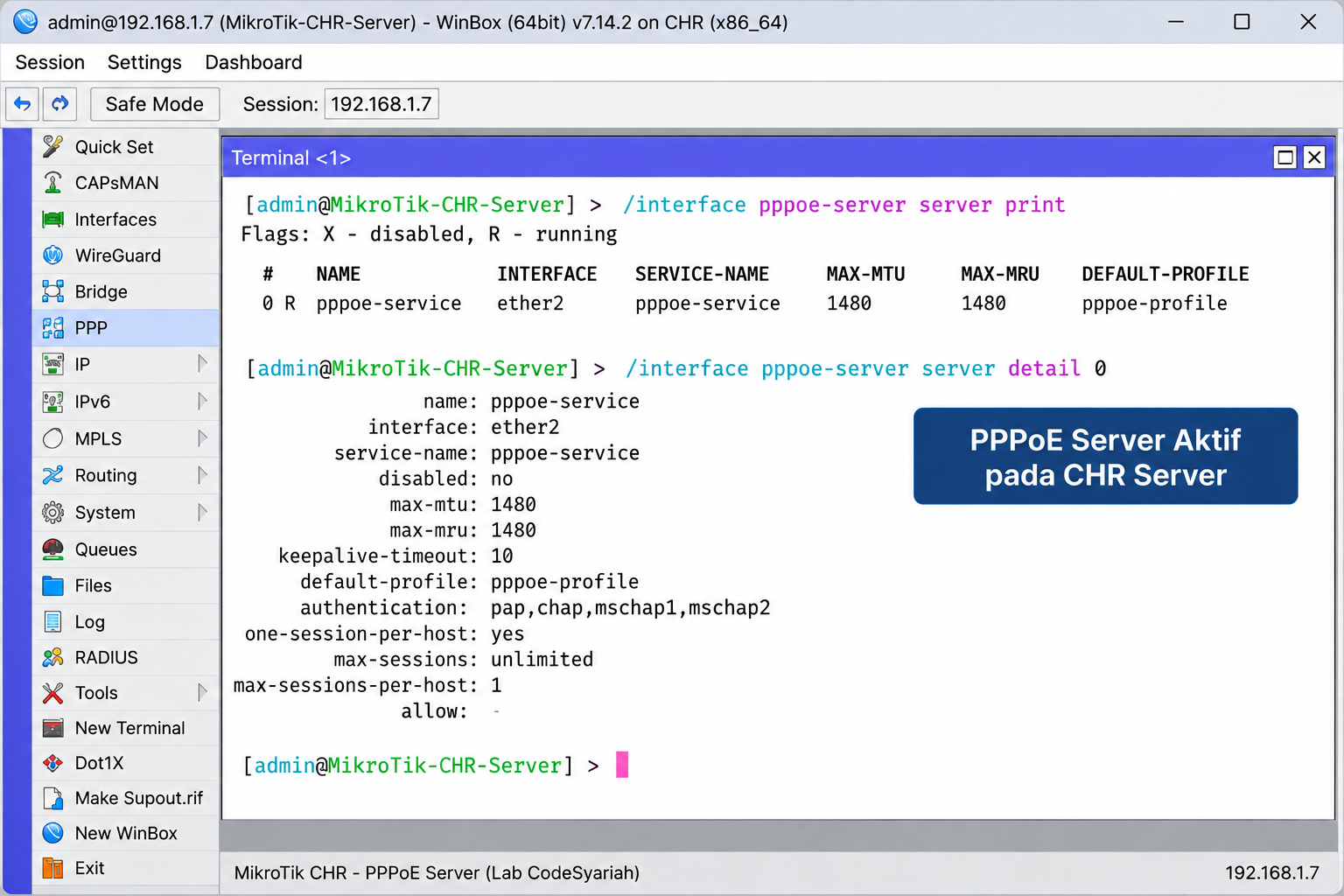Viewport: 1344px width, 896px height.
Task: Click the authentication value pap,chap,mschap1,mschap2
Action: (x=630, y=607)
